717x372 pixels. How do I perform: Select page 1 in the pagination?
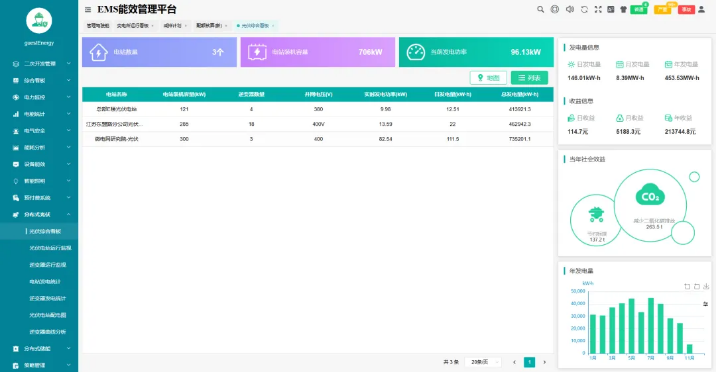click(530, 362)
